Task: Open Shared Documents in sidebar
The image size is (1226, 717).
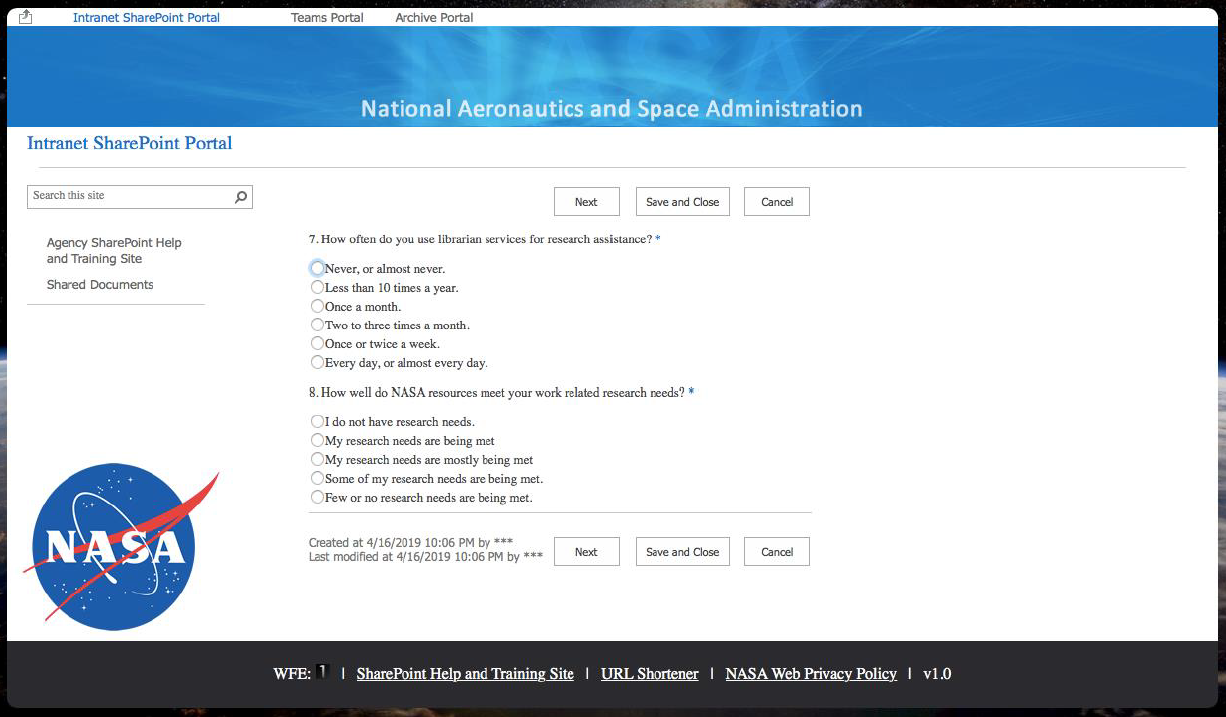Action: 100,285
